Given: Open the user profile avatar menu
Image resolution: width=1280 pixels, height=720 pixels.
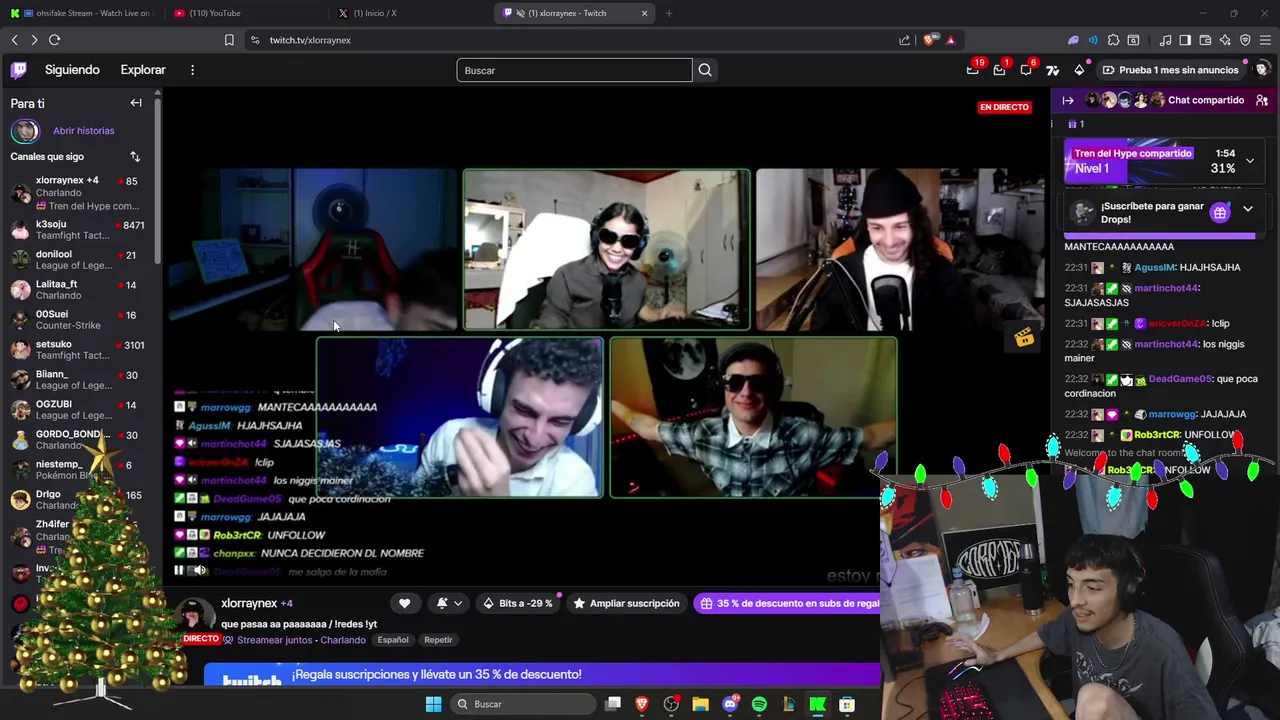Looking at the screenshot, I should pyautogui.click(x=1262, y=70).
